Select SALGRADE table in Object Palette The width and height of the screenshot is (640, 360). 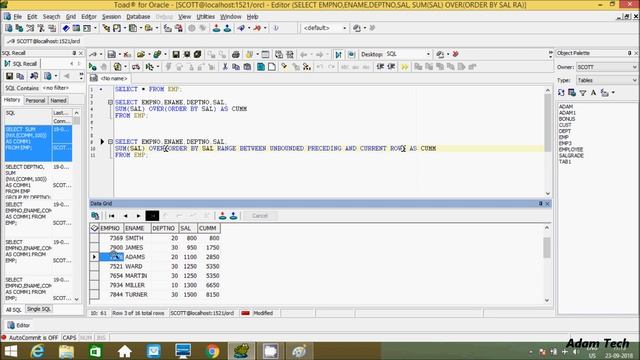coord(571,156)
